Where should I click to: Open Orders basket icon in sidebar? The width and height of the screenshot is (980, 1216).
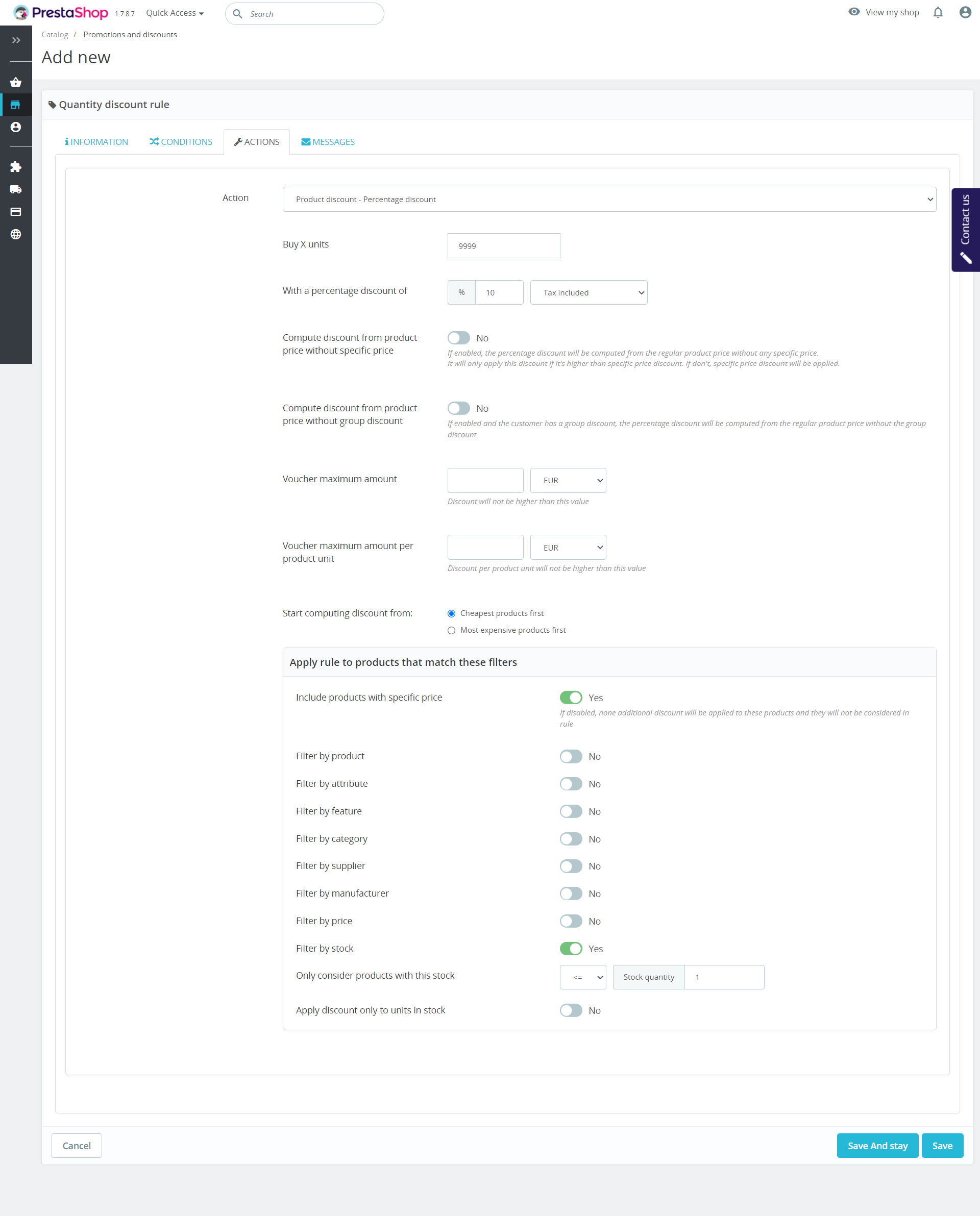coord(16,82)
